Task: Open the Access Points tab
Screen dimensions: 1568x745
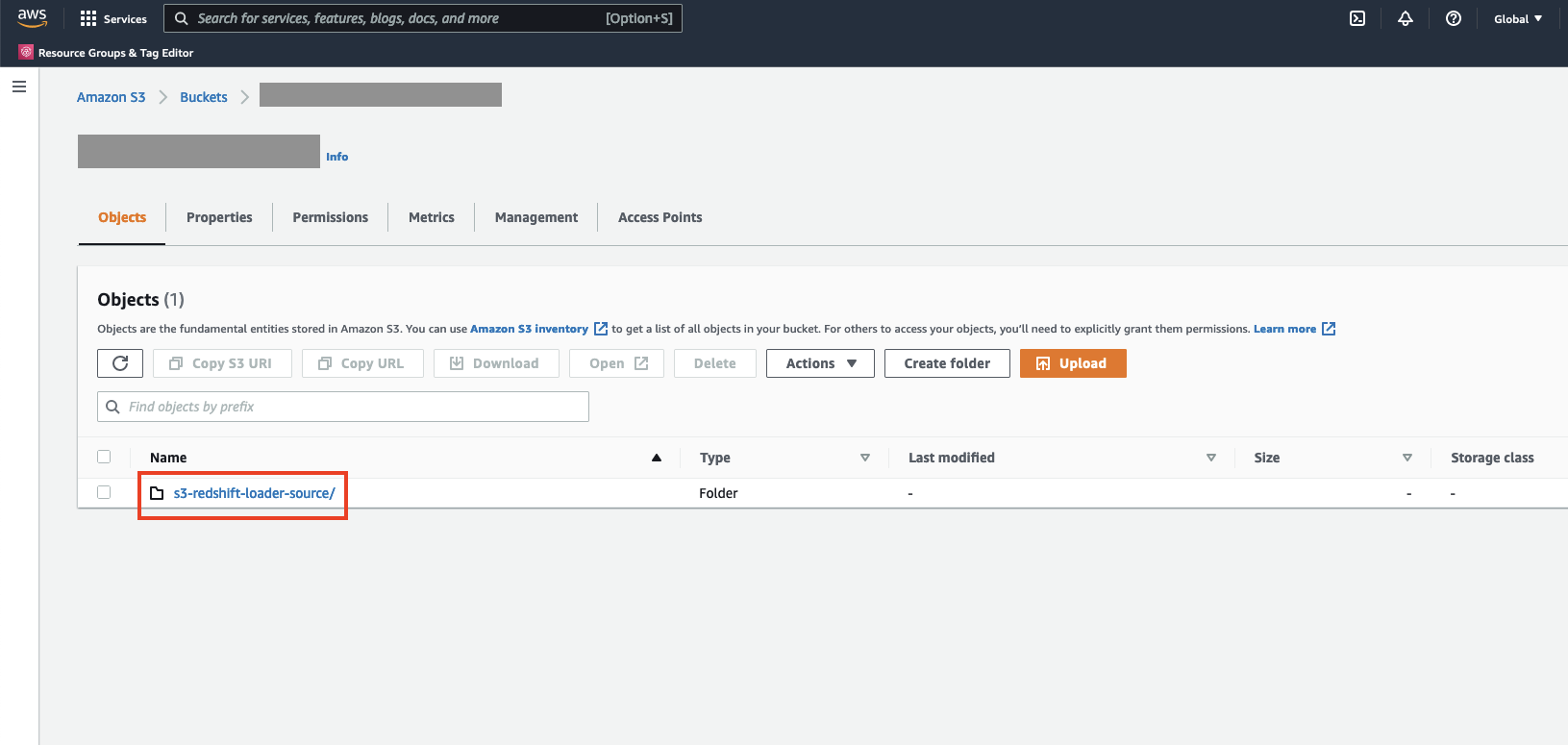Action: pos(660,217)
